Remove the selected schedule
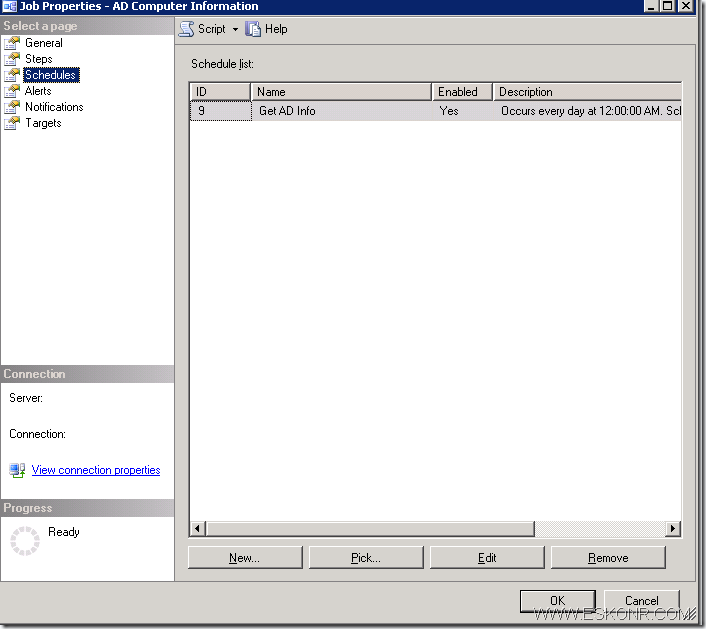Image resolution: width=706 pixels, height=629 pixels. pos(608,558)
